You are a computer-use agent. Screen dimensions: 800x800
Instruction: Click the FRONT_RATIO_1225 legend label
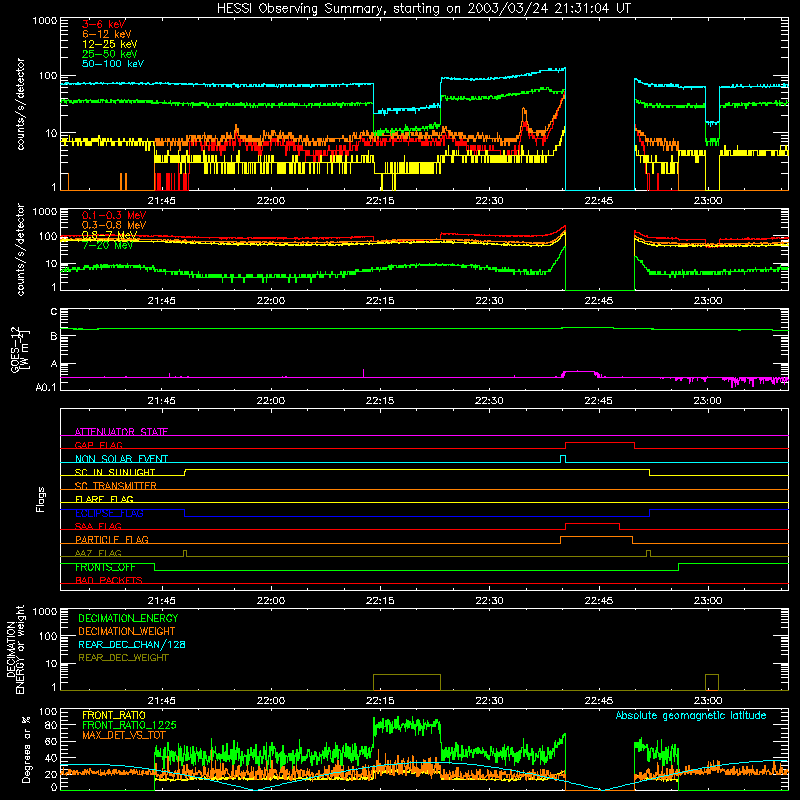pyautogui.click(x=129, y=725)
